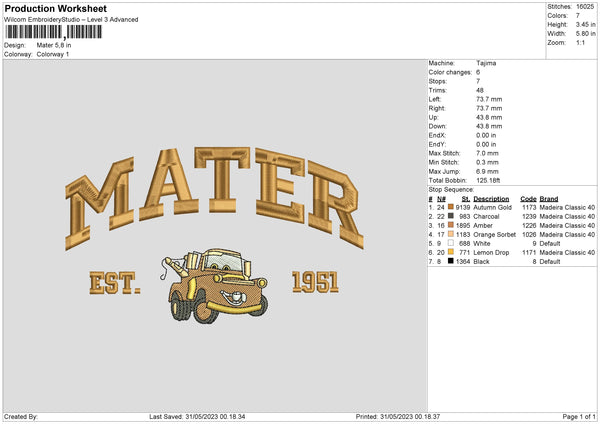Click the arched MATER lettering

click(x=214, y=198)
